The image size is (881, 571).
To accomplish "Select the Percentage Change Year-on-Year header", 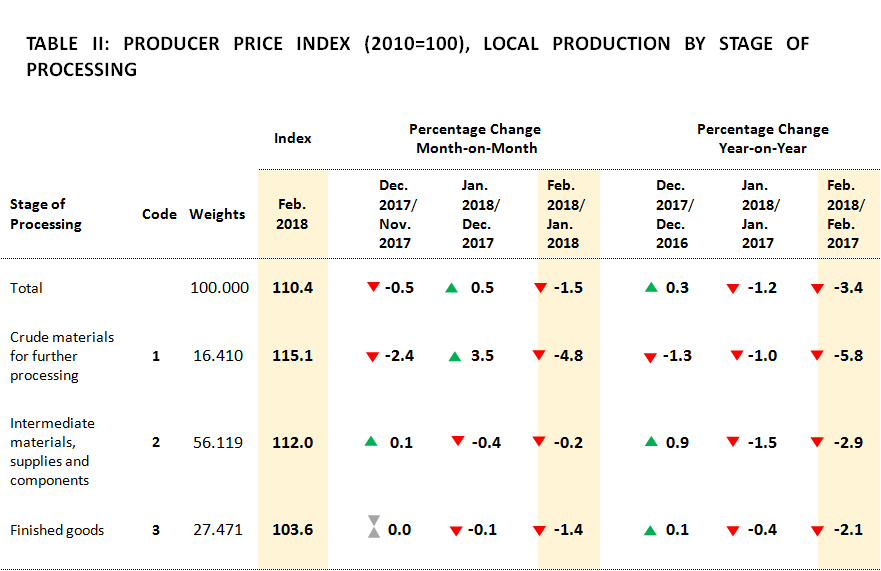I will (x=762, y=139).
